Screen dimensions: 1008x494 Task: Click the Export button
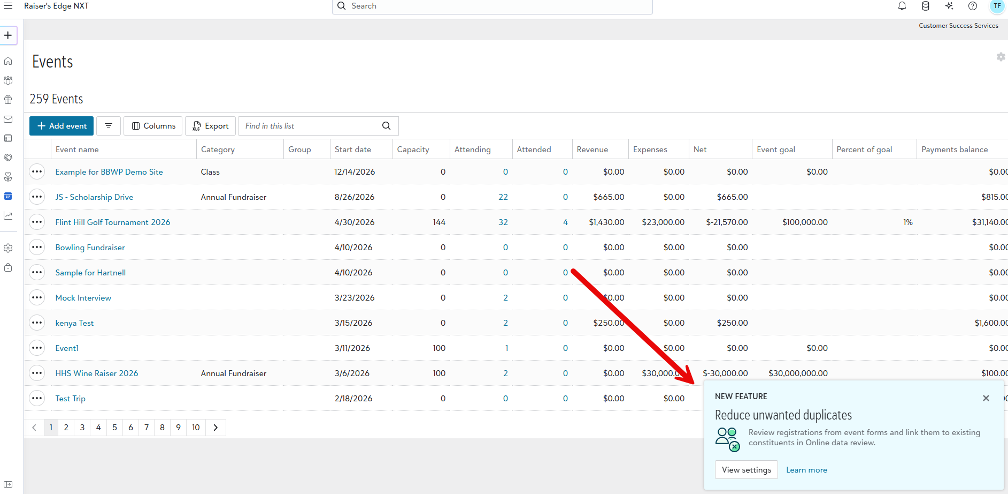click(x=211, y=126)
